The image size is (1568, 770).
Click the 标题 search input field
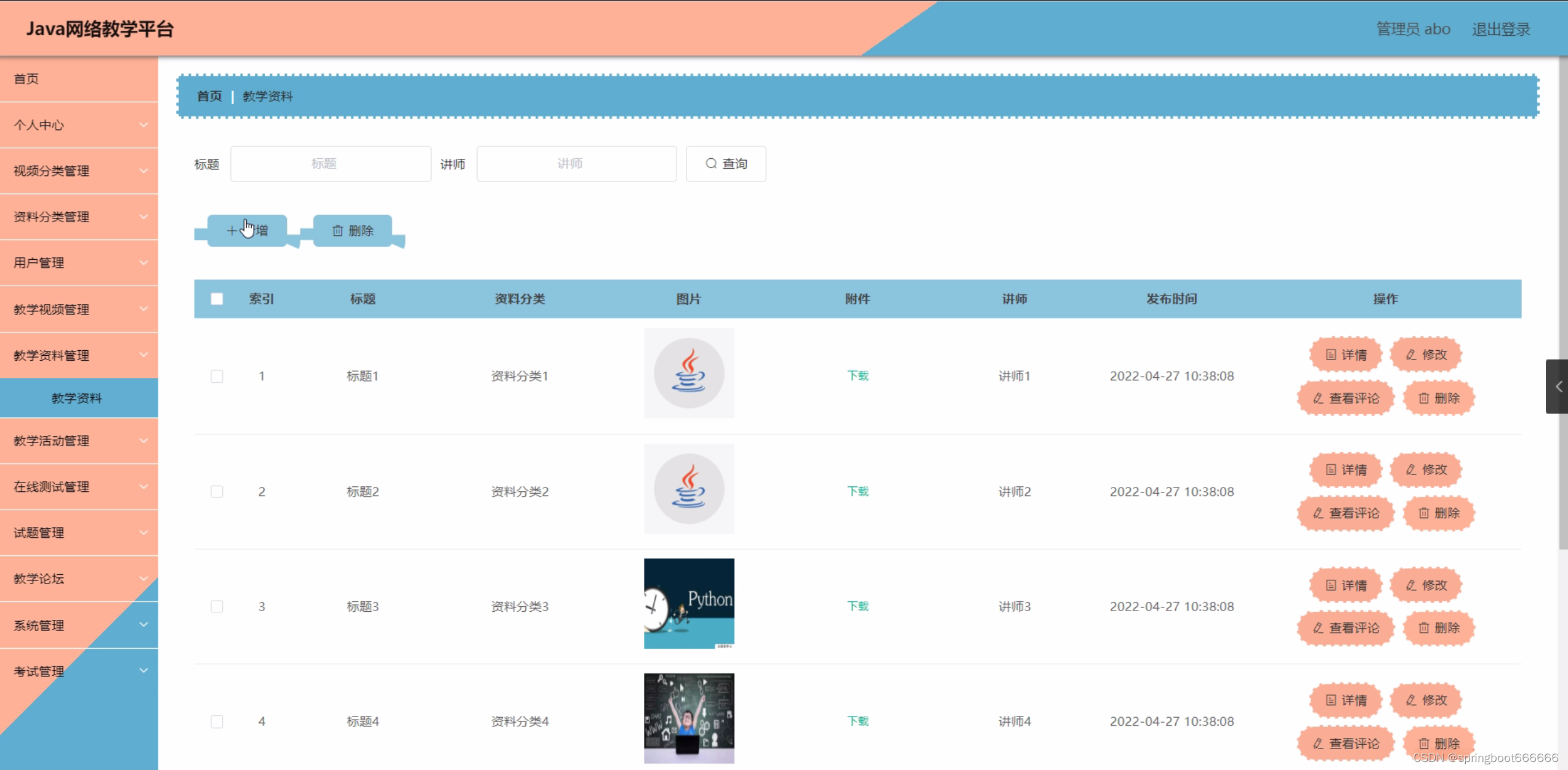click(x=331, y=164)
